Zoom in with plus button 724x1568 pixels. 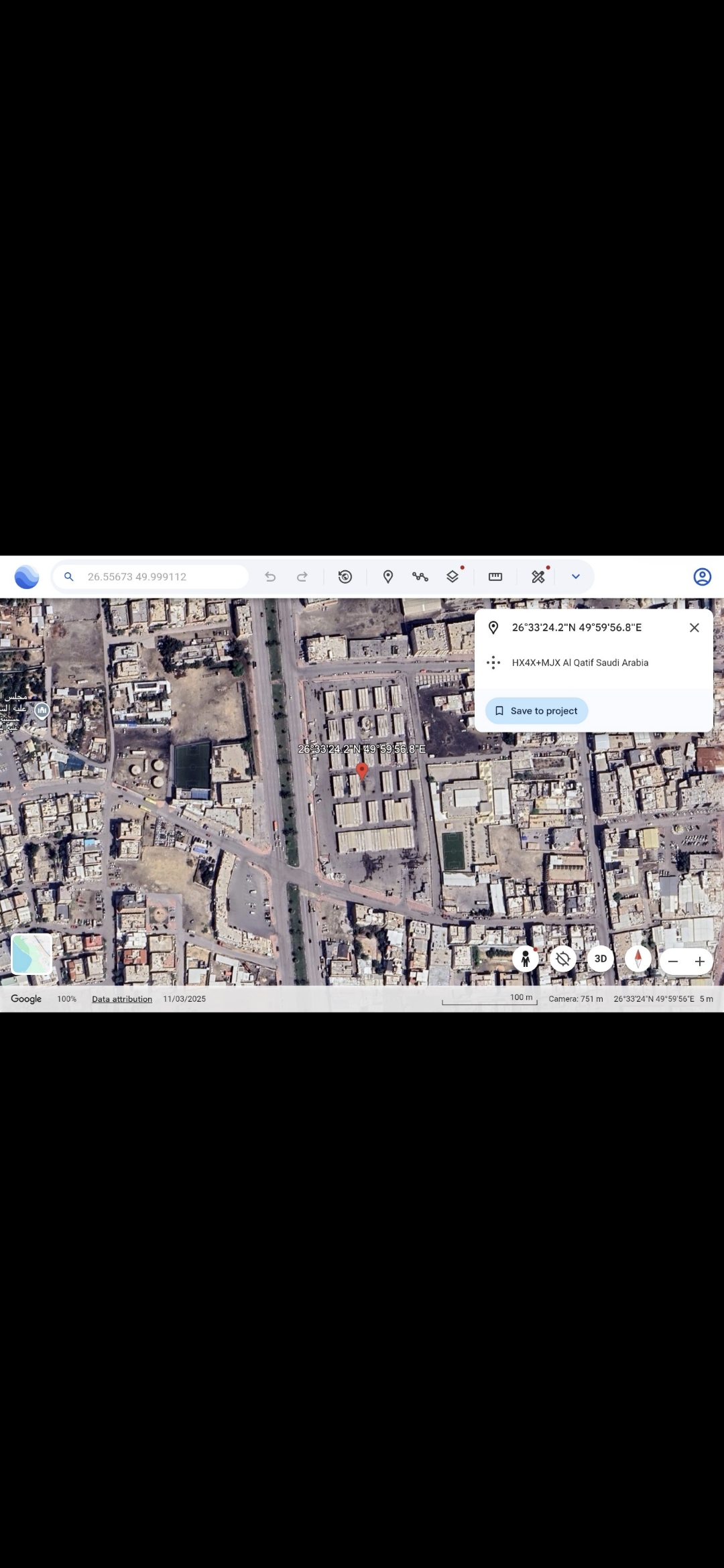point(700,962)
